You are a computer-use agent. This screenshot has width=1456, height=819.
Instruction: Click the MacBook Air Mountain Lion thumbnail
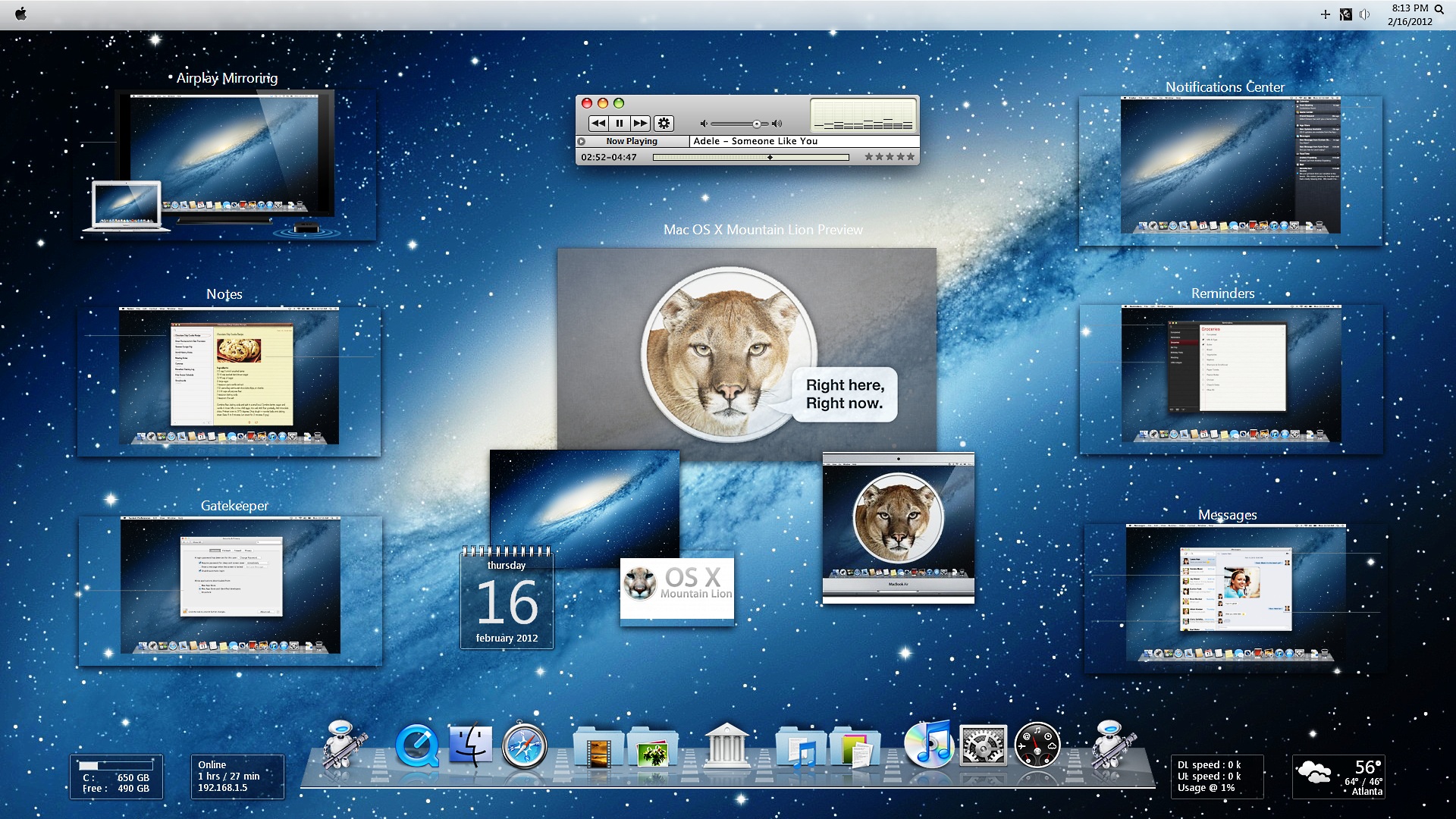click(x=899, y=528)
